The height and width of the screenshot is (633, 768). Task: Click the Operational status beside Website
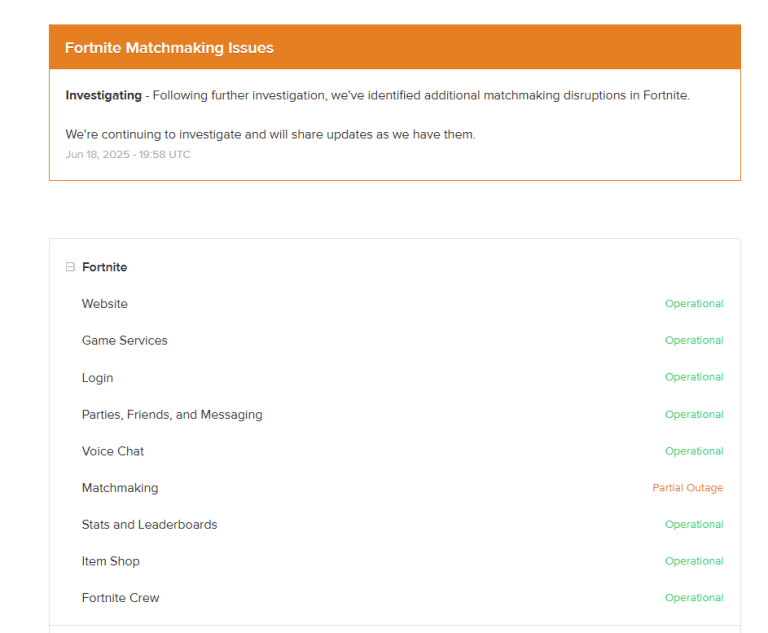(694, 304)
